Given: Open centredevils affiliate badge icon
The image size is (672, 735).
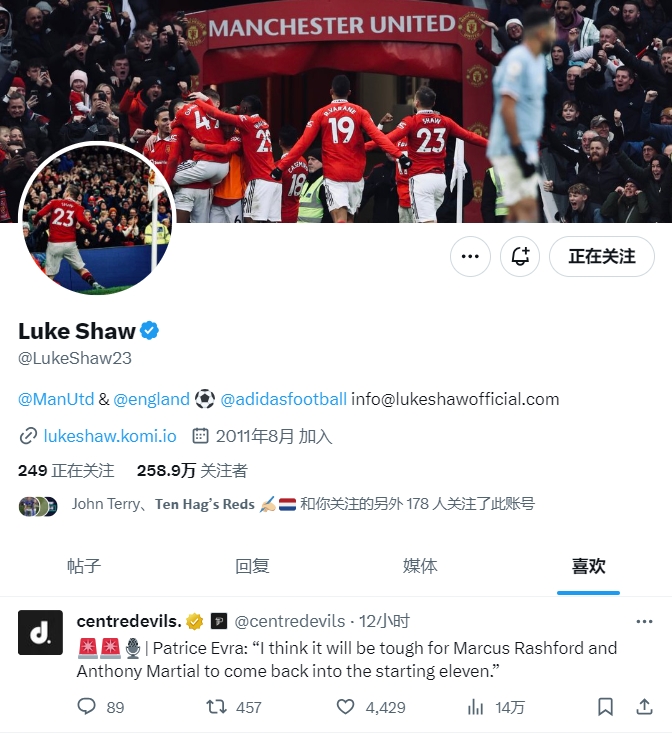Looking at the screenshot, I should [219, 622].
